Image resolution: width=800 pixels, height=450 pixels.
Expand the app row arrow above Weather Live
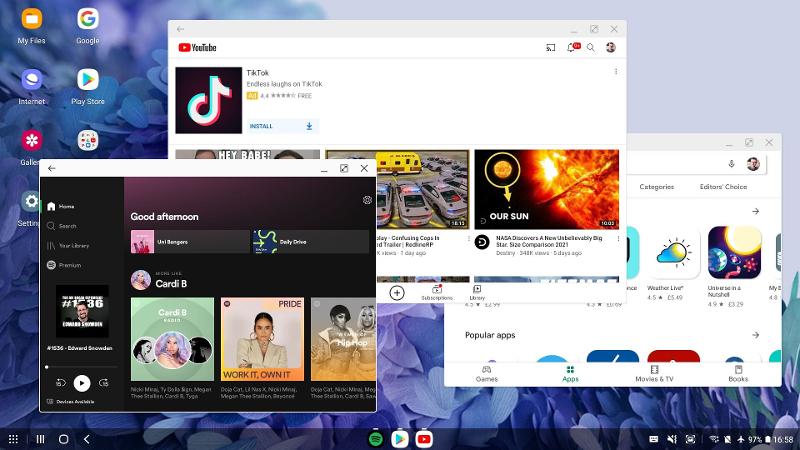point(755,211)
